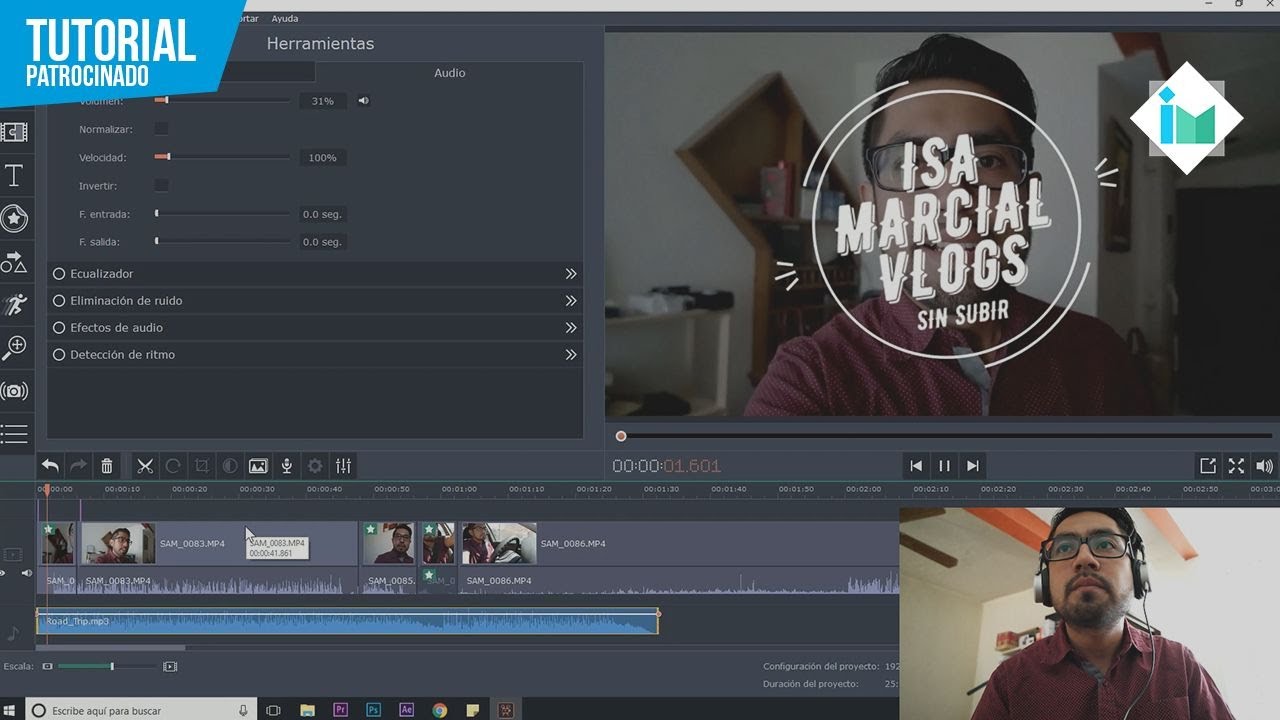Image resolution: width=1280 pixels, height=720 pixels.
Task: Expand Ecualizador with its double chevron
Action: pyautogui.click(x=571, y=274)
